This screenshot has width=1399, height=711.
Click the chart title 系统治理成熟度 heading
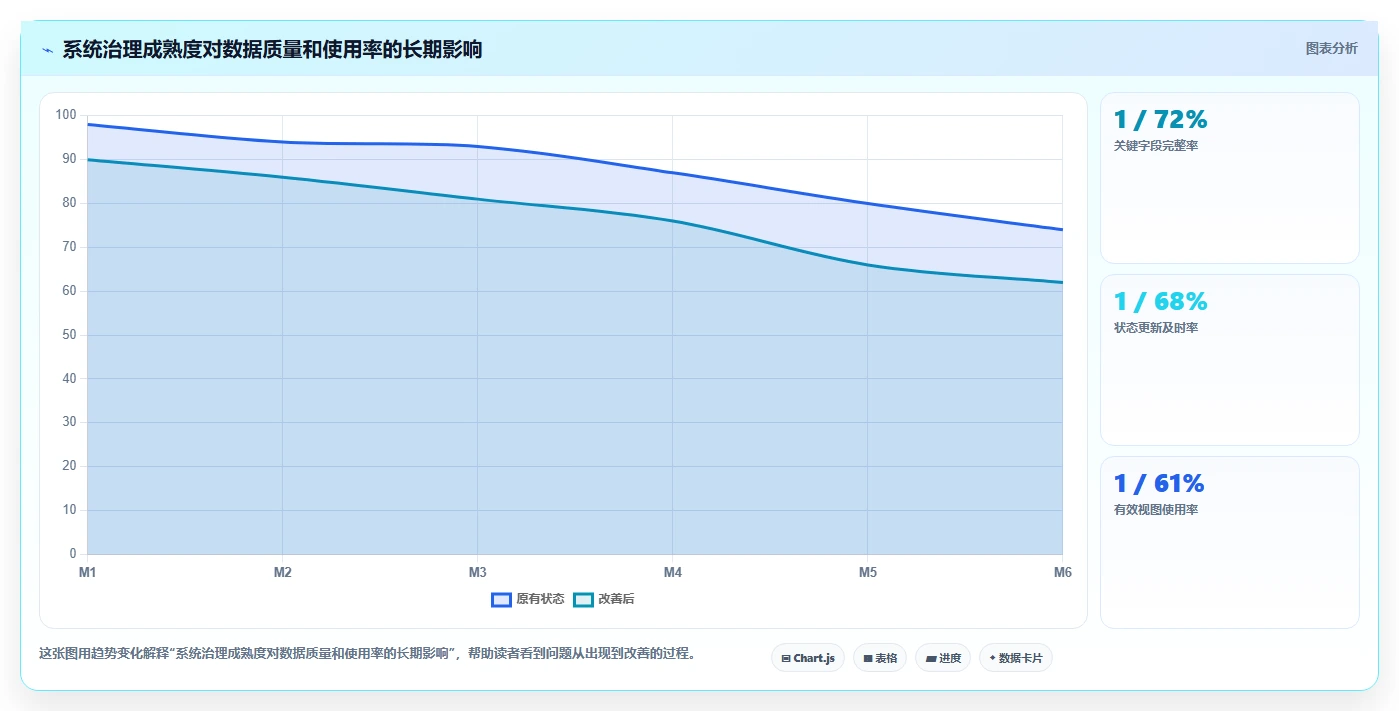272,49
